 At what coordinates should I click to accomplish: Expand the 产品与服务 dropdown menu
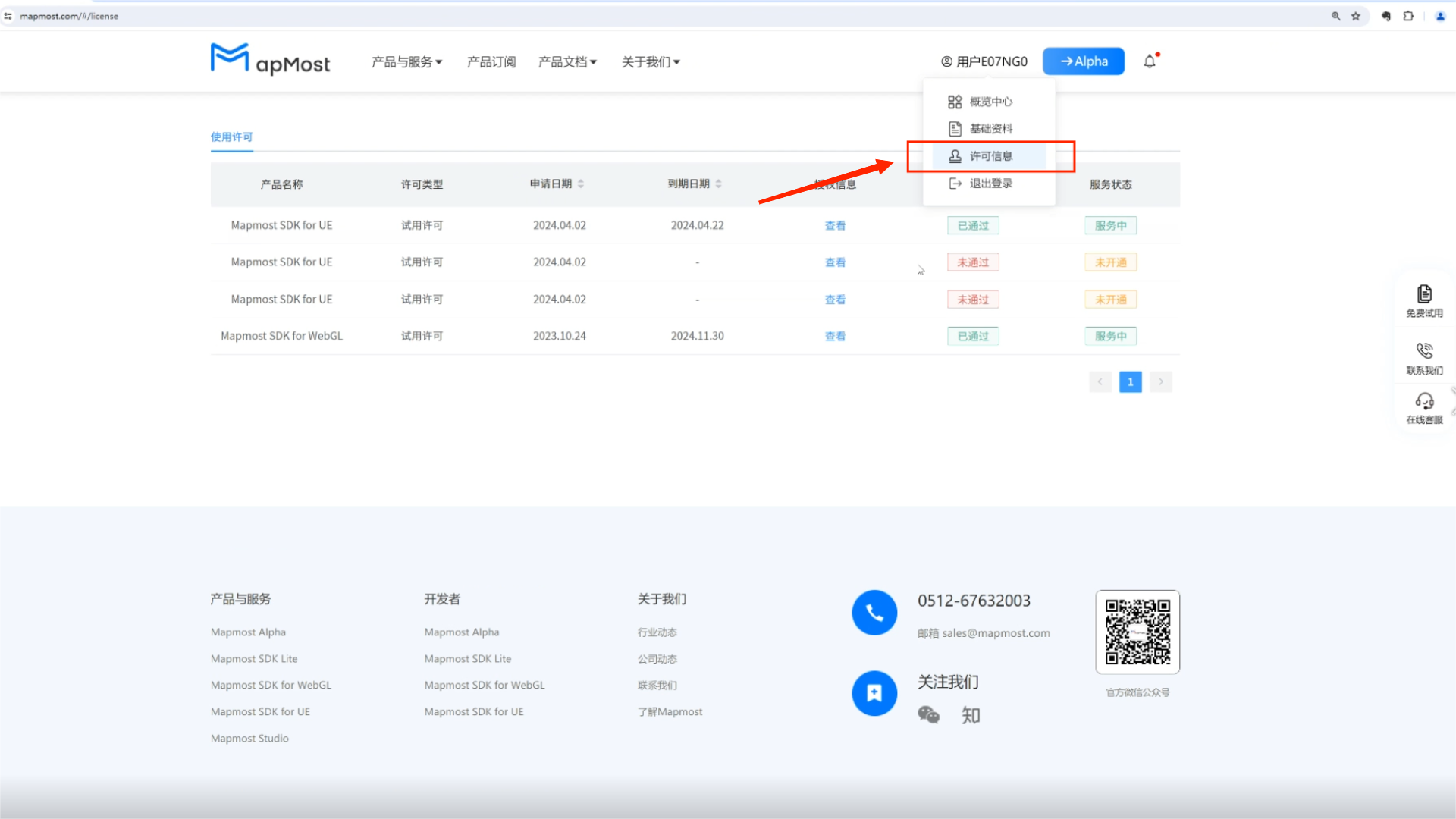click(x=406, y=62)
